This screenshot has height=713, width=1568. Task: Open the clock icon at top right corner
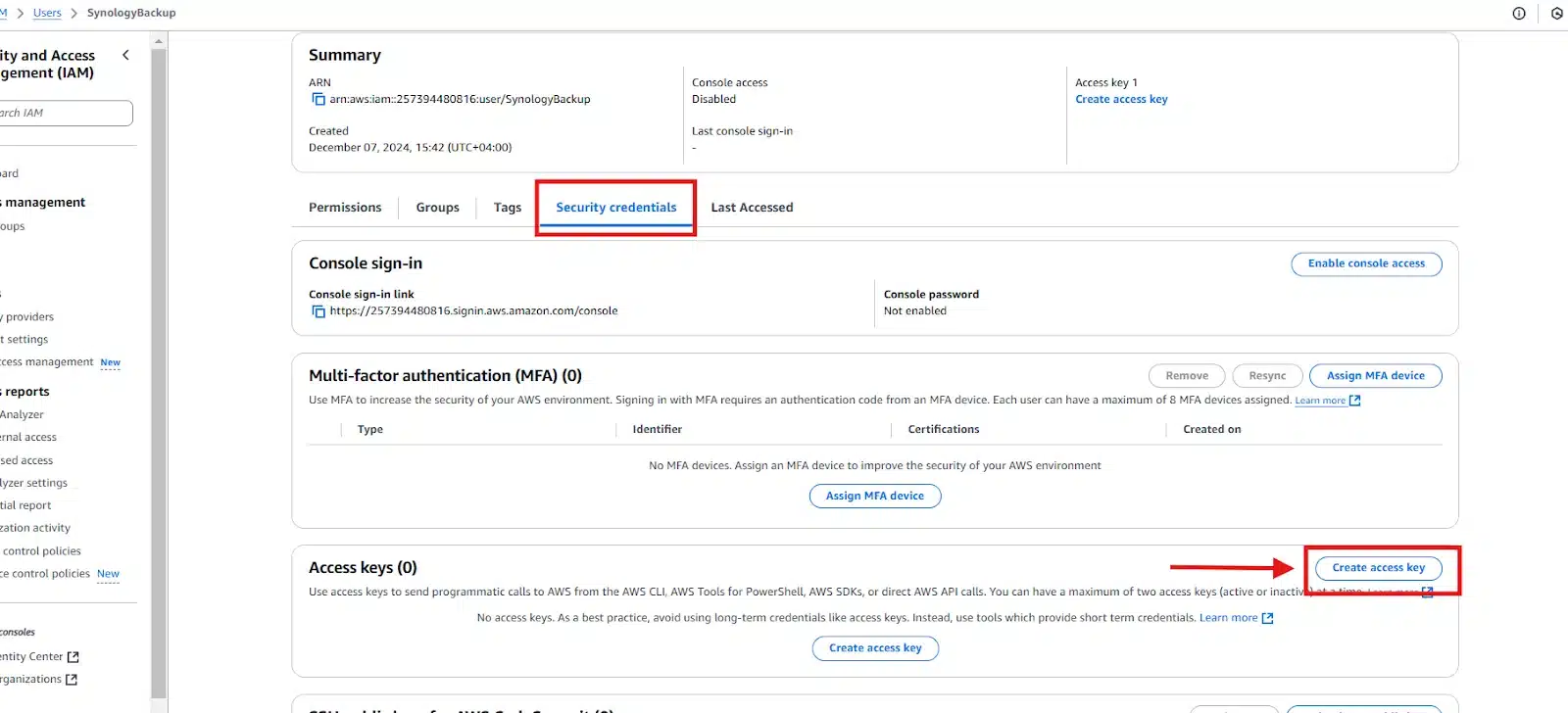click(1558, 13)
